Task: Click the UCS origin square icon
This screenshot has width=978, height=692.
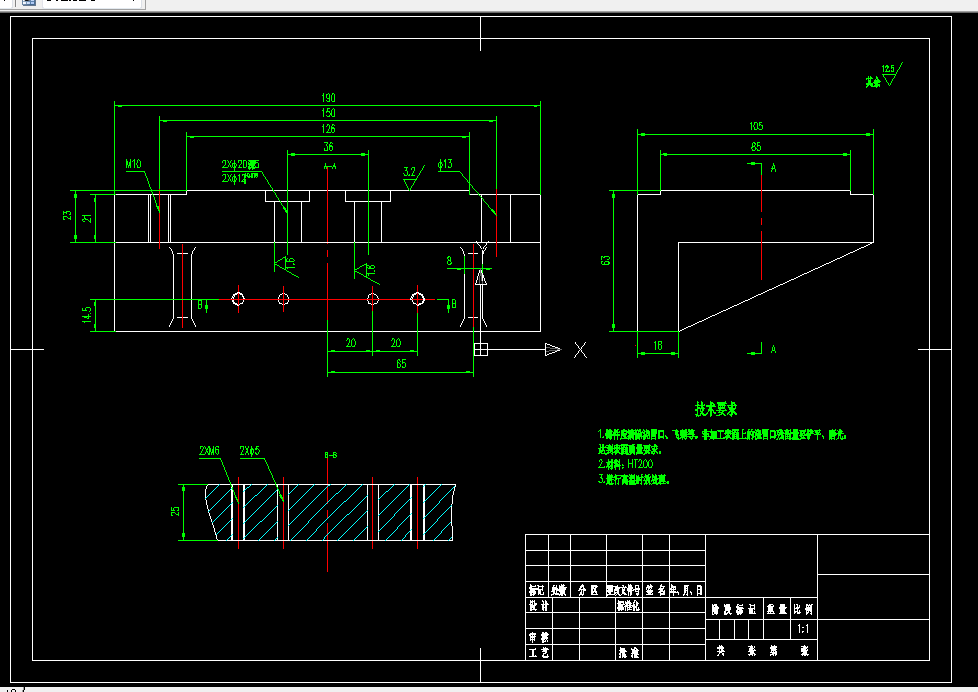Action: [480, 349]
